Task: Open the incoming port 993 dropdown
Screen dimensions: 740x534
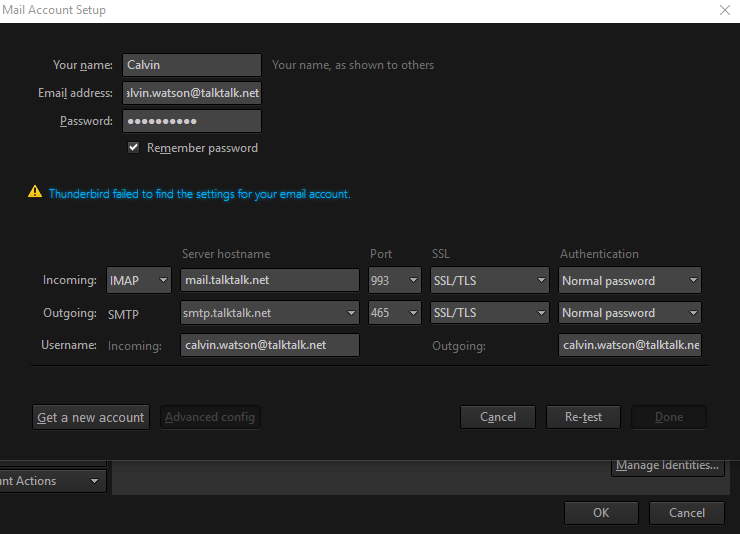Action: tap(395, 280)
